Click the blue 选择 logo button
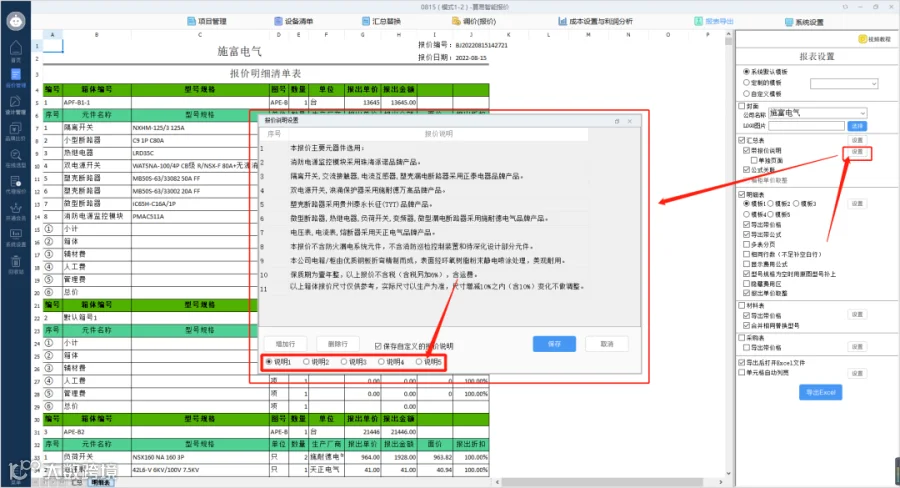The height and width of the screenshot is (488, 900). (856, 126)
